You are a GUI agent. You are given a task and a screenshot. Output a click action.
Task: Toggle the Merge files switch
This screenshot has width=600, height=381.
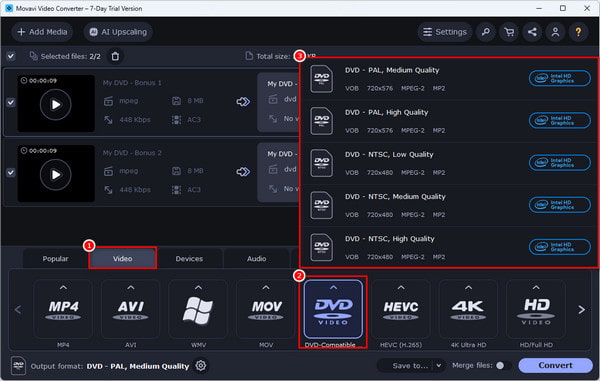[502, 366]
